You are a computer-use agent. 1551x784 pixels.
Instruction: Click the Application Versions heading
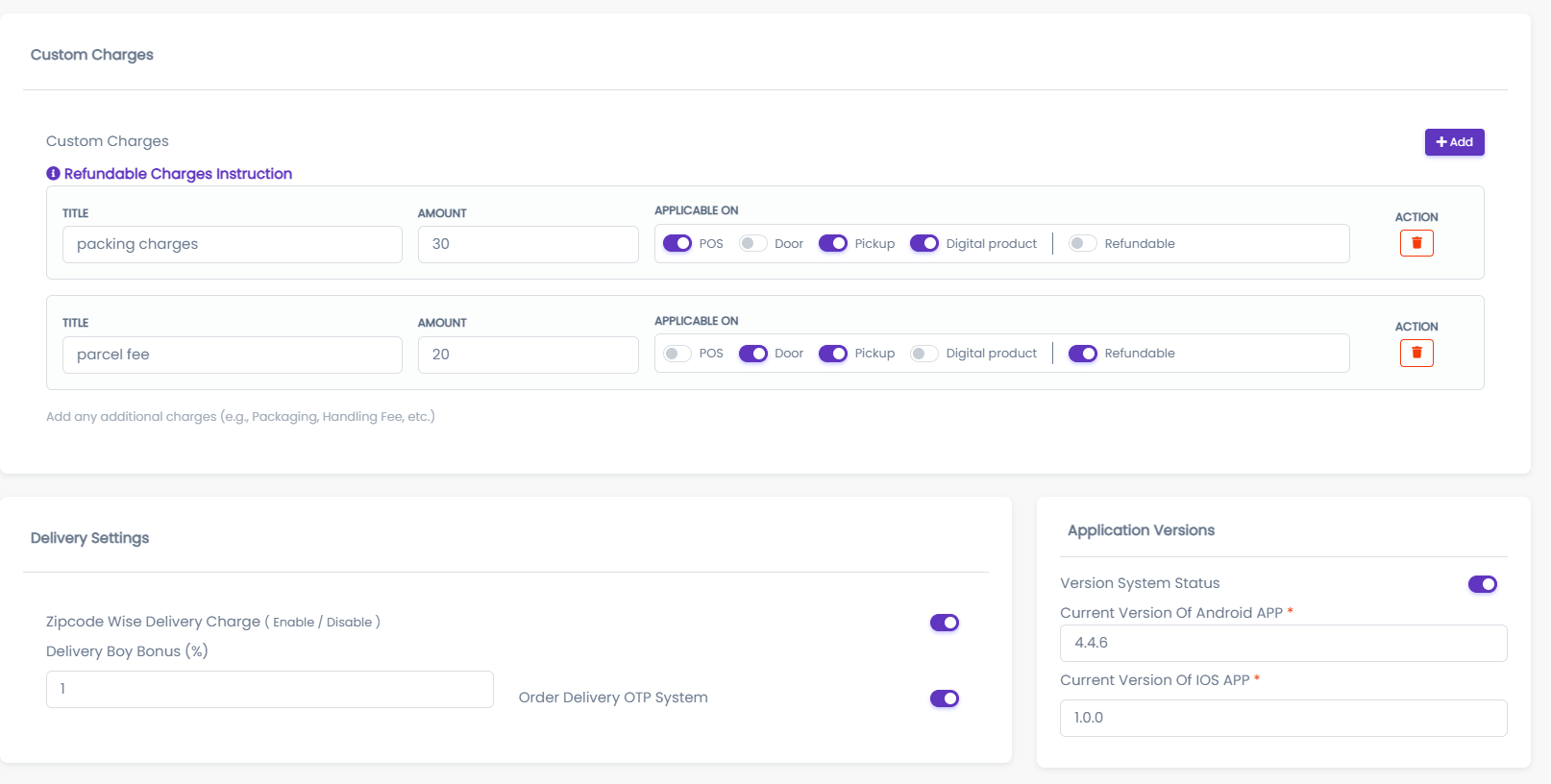[x=1141, y=530]
